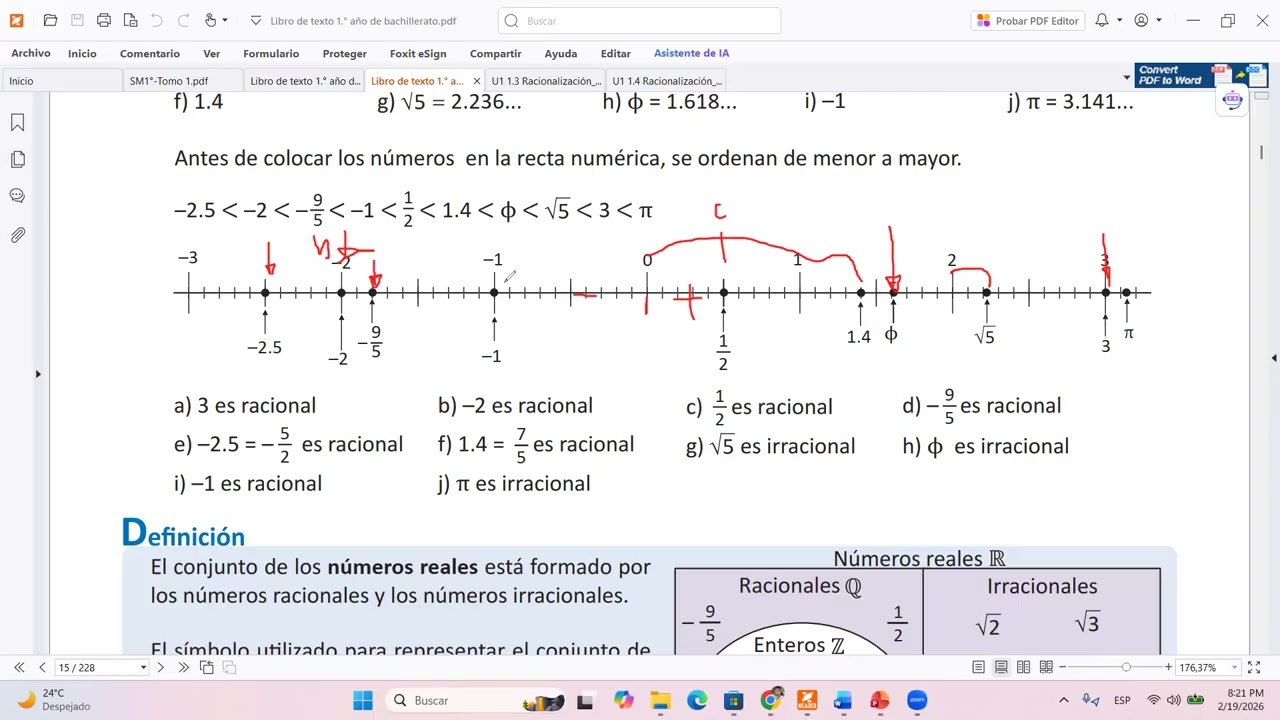Screen dimensions: 1280x720
Task: Open the Asistente de IA tab
Action: click(691, 54)
